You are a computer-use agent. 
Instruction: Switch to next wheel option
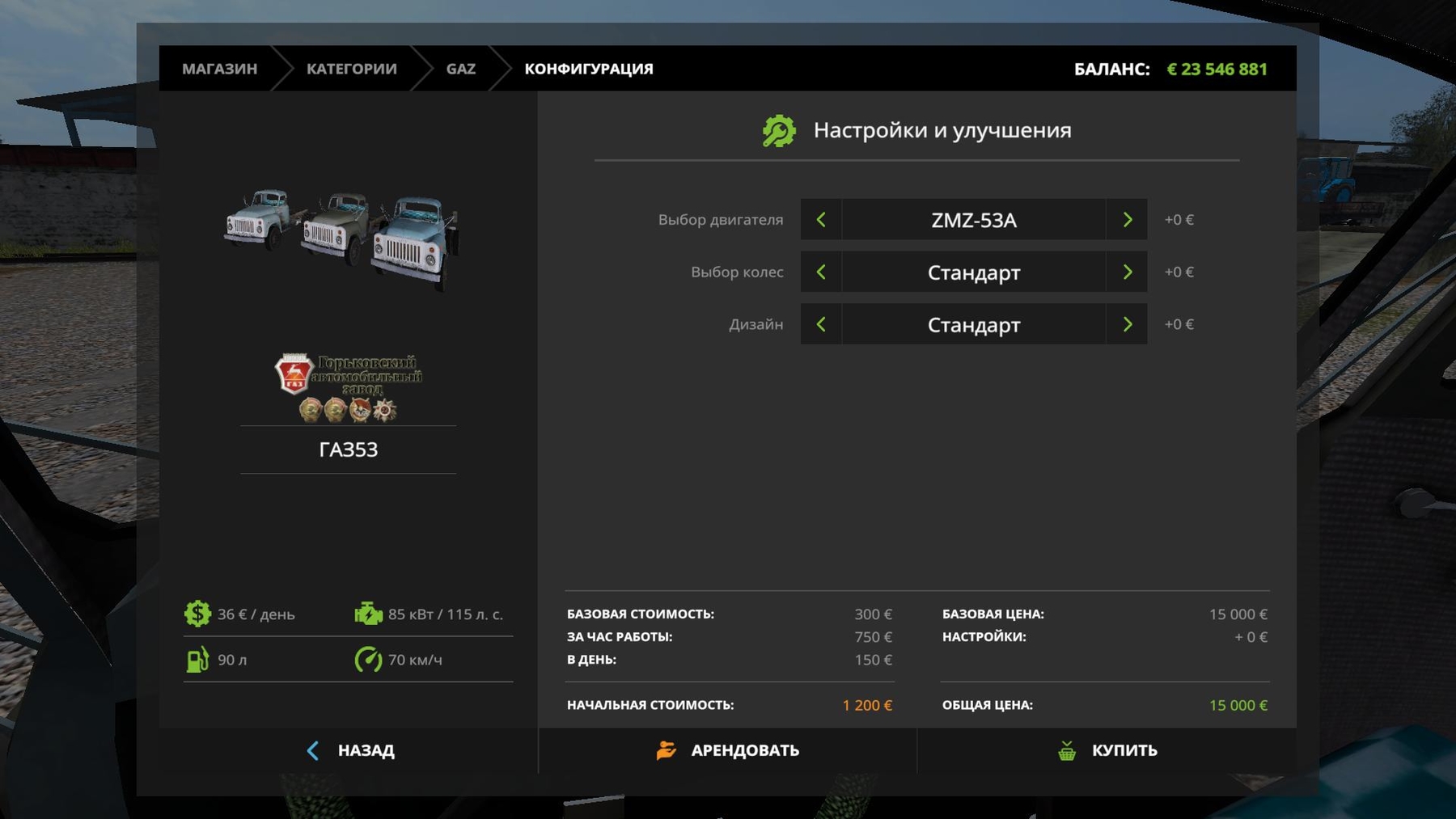click(1127, 272)
